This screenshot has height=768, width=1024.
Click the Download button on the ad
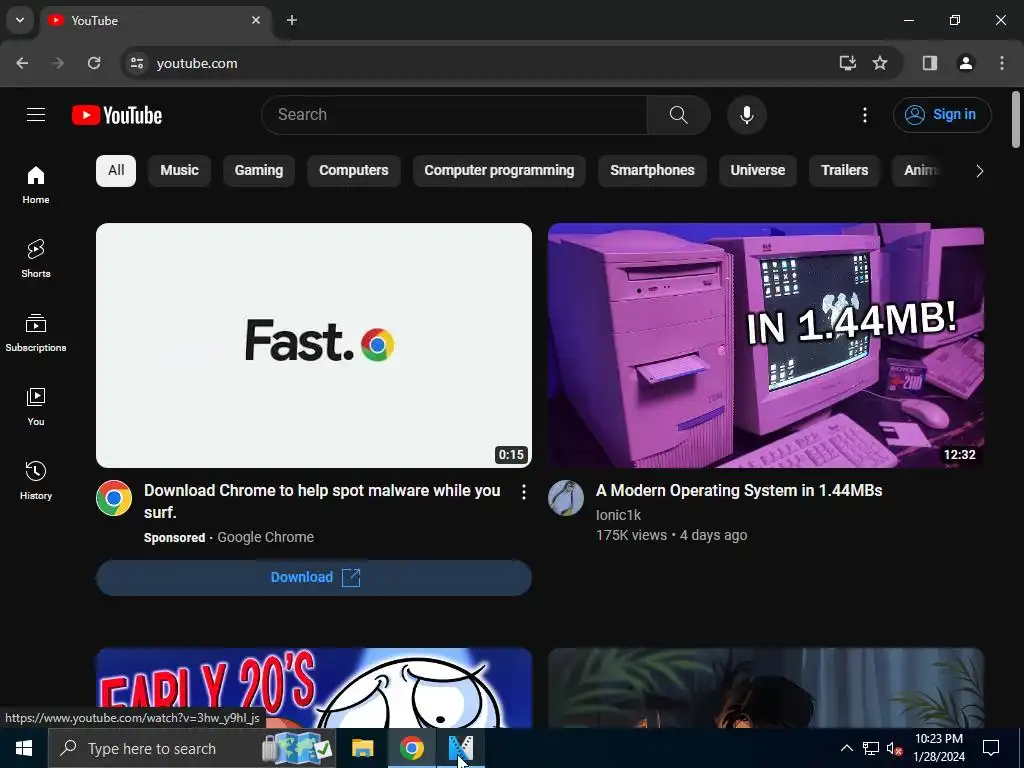tap(314, 577)
